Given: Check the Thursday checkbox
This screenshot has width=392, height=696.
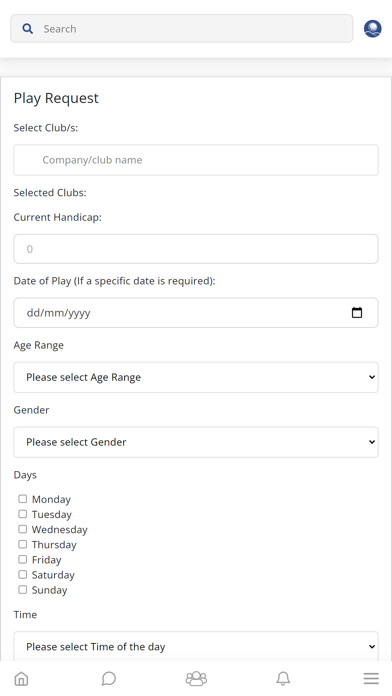Looking at the screenshot, I should click(x=23, y=544).
